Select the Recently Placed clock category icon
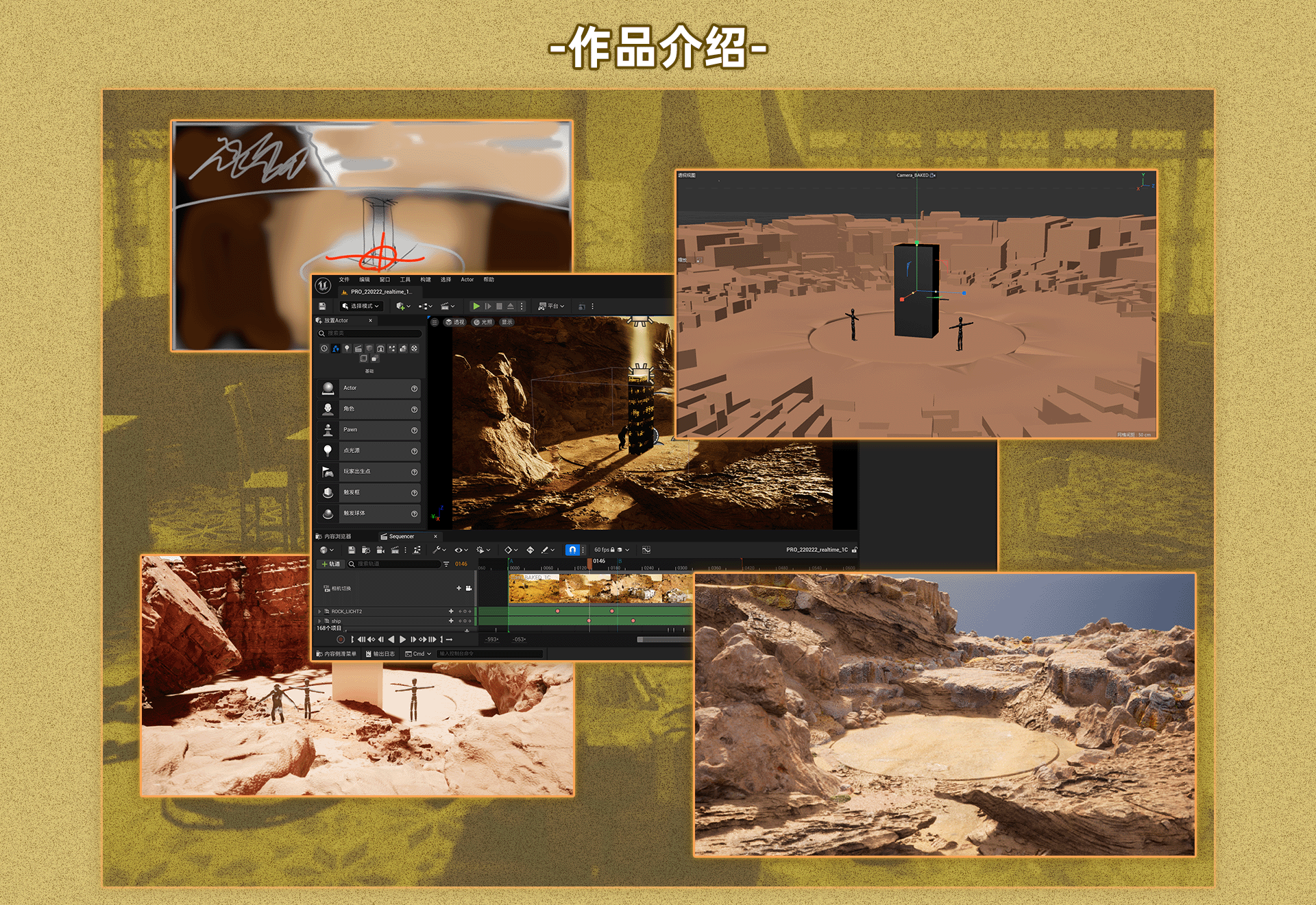This screenshot has height=905, width=1316. [x=324, y=348]
